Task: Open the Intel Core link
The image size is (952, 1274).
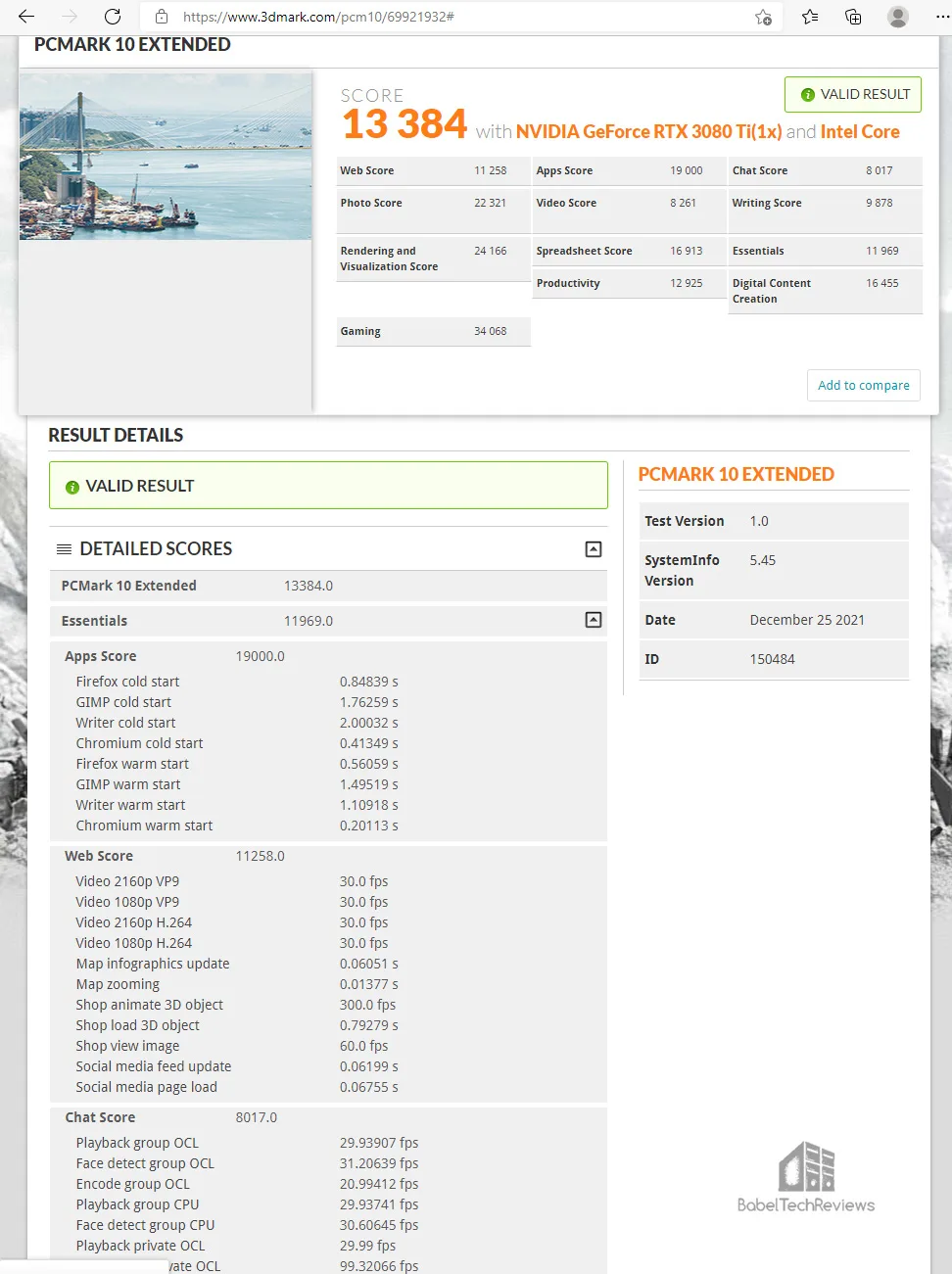Action: tap(860, 131)
